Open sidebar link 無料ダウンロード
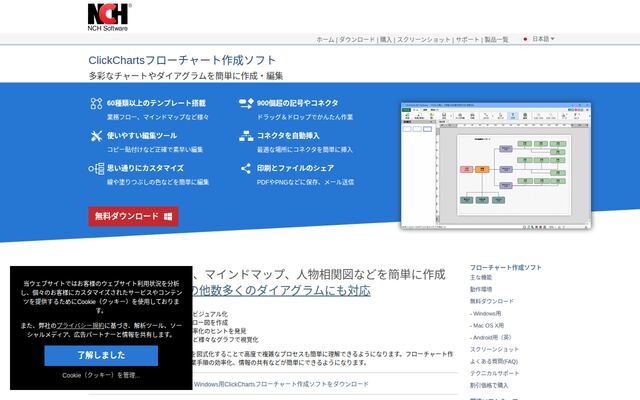 coord(492,301)
